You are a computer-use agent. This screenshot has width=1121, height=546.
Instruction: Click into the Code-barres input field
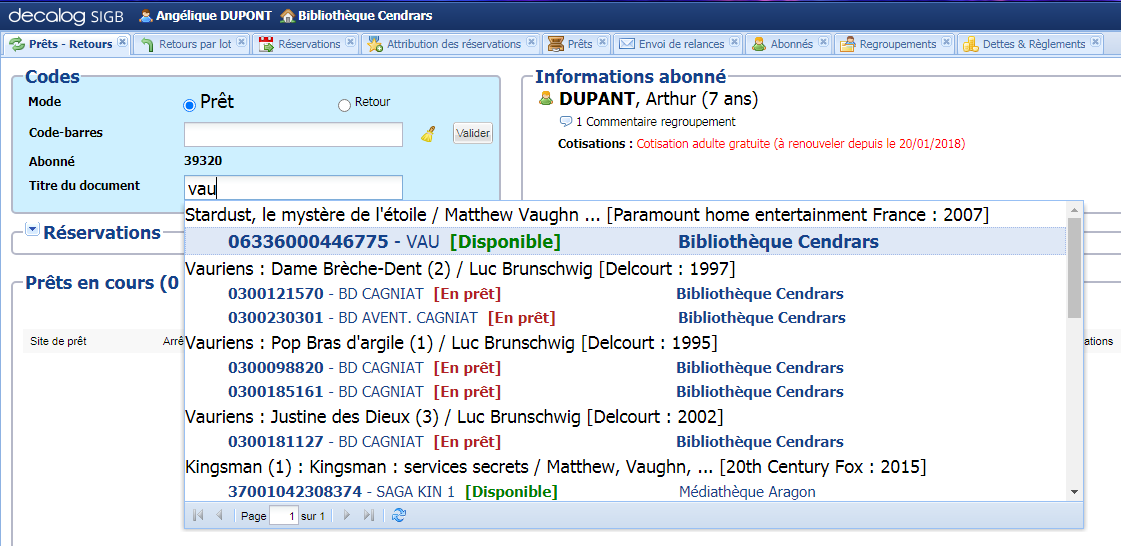click(293, 134)
